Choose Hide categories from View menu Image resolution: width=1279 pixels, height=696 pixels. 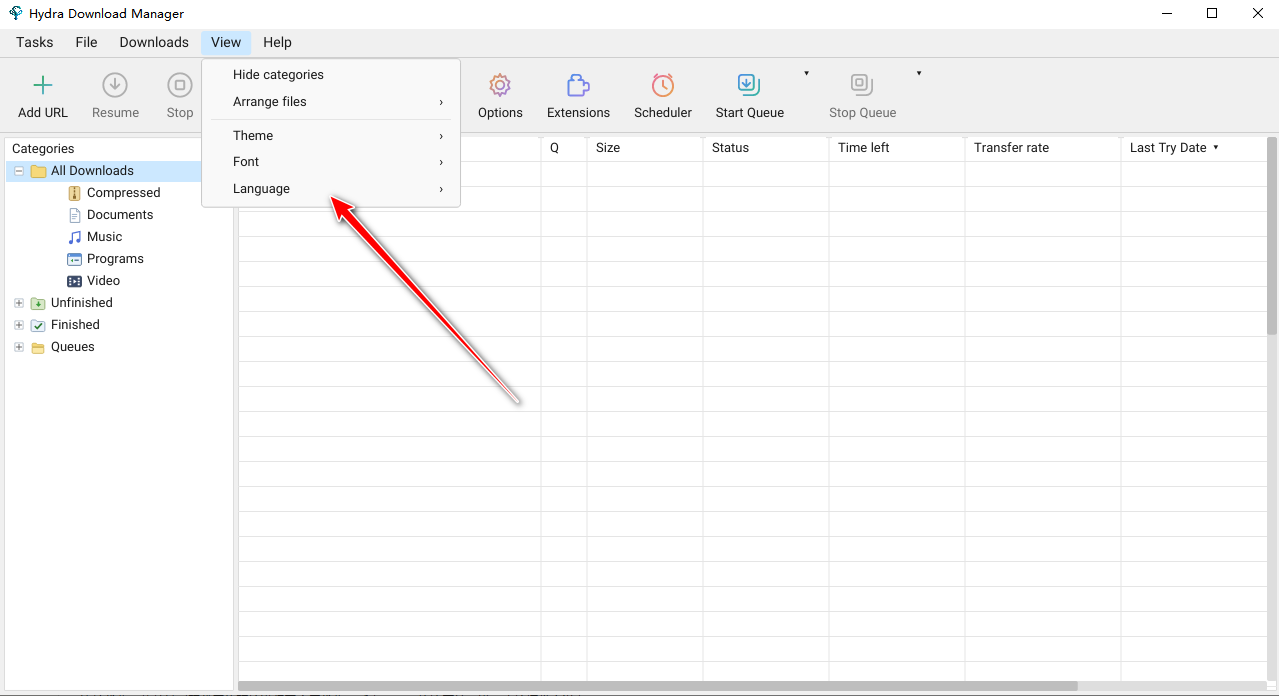pos(331,75)
